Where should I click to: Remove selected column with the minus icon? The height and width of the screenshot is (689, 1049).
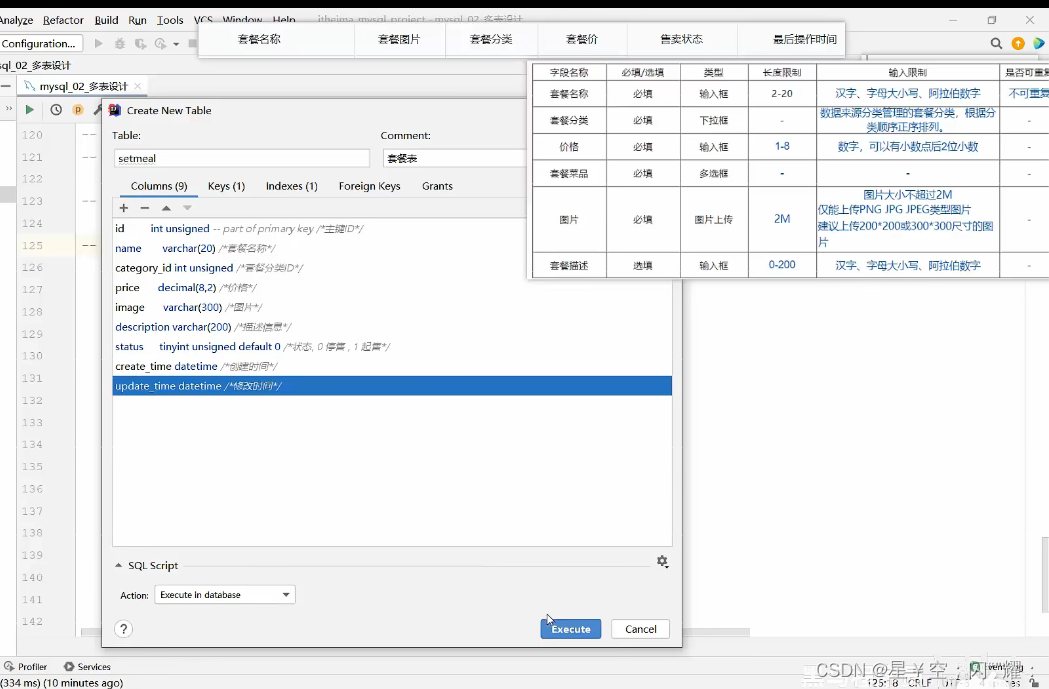(145, 208)
